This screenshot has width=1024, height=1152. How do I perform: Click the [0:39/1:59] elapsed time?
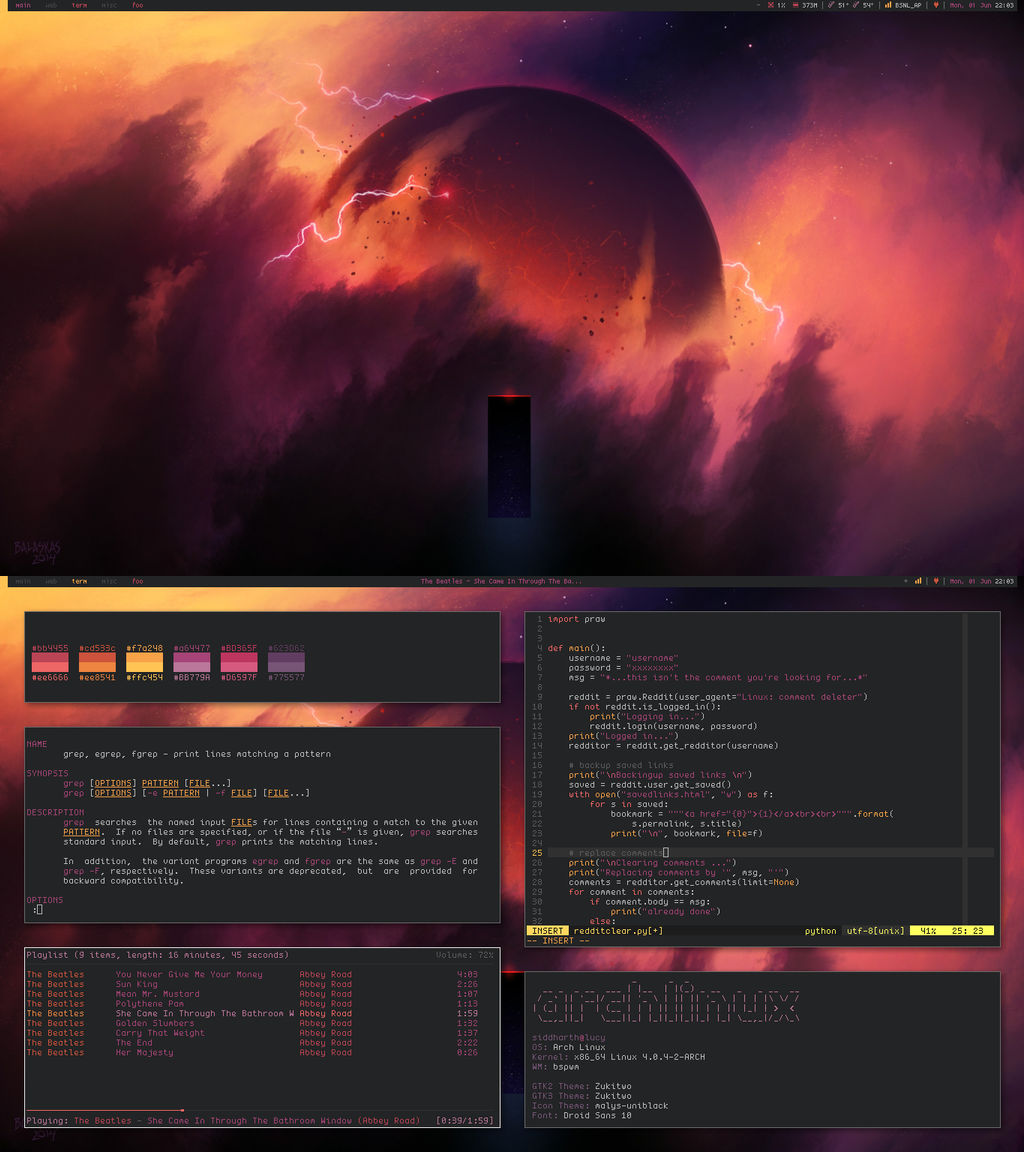point(465,1120)
